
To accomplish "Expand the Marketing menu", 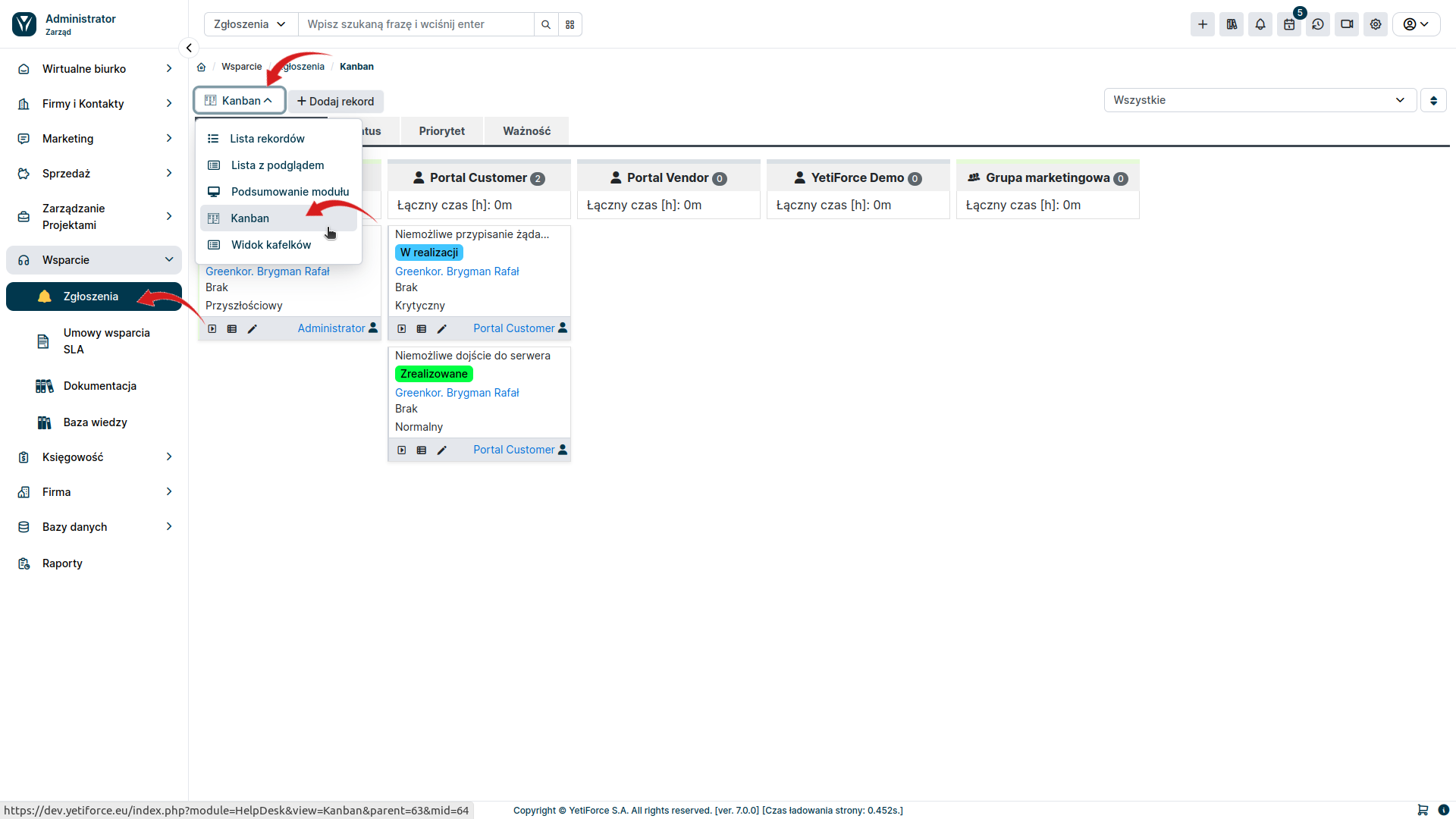I will pos(94,139).
